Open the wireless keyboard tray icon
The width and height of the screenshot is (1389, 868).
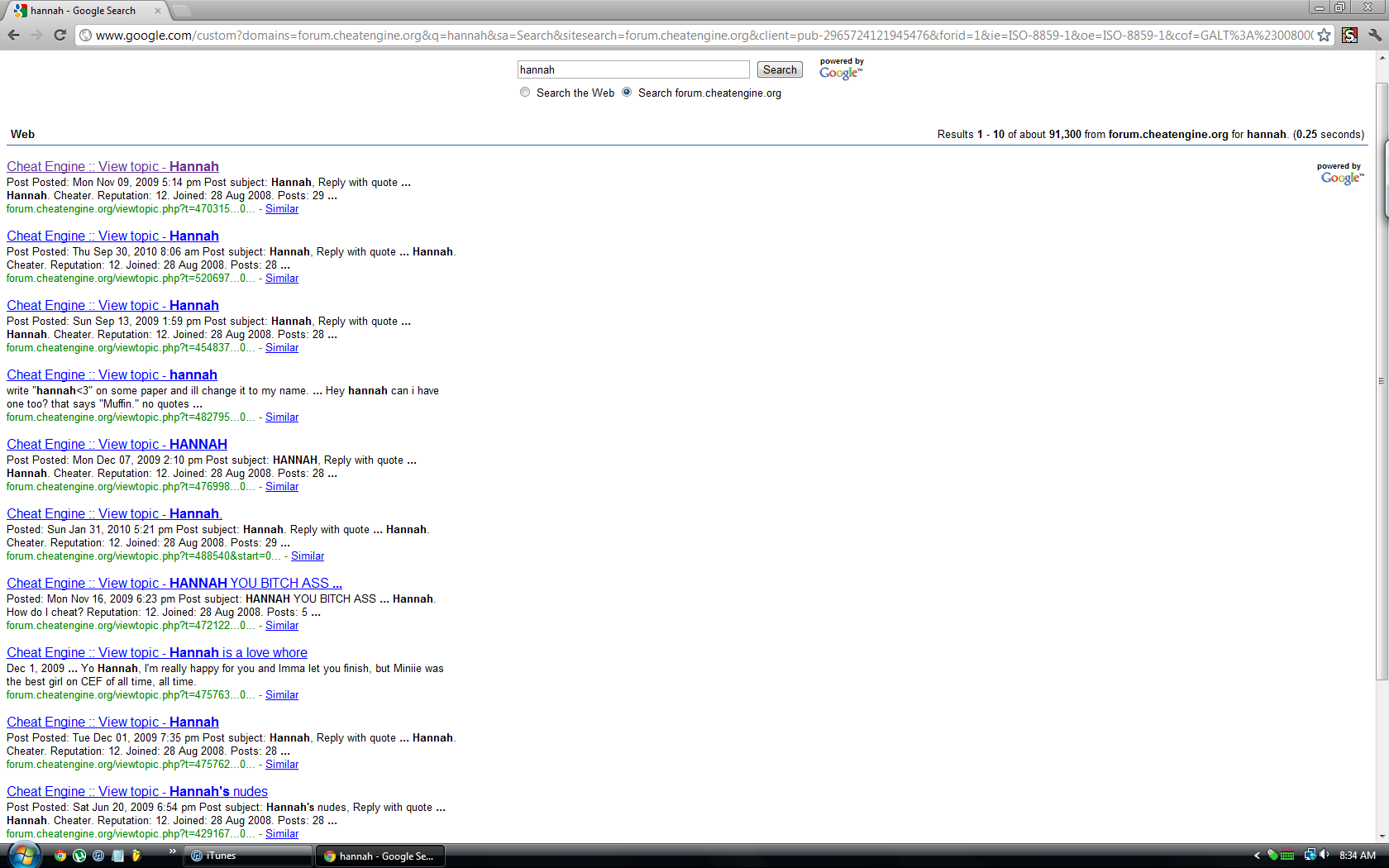pos(1287,856)
